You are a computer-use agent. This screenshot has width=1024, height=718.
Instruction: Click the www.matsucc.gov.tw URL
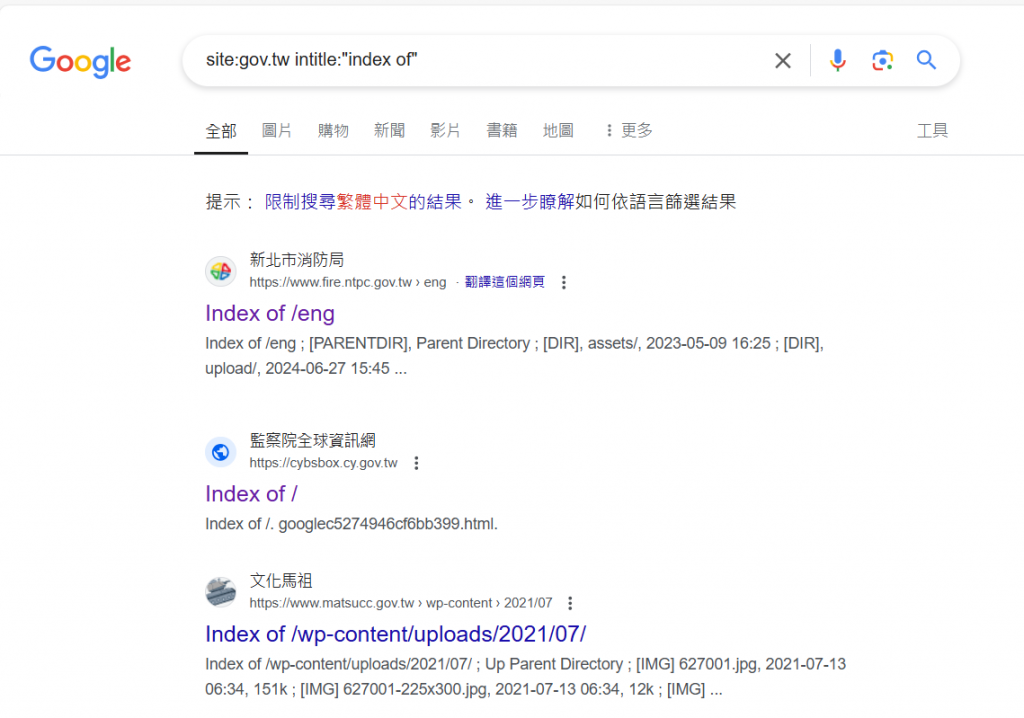(x=401, y=603)
